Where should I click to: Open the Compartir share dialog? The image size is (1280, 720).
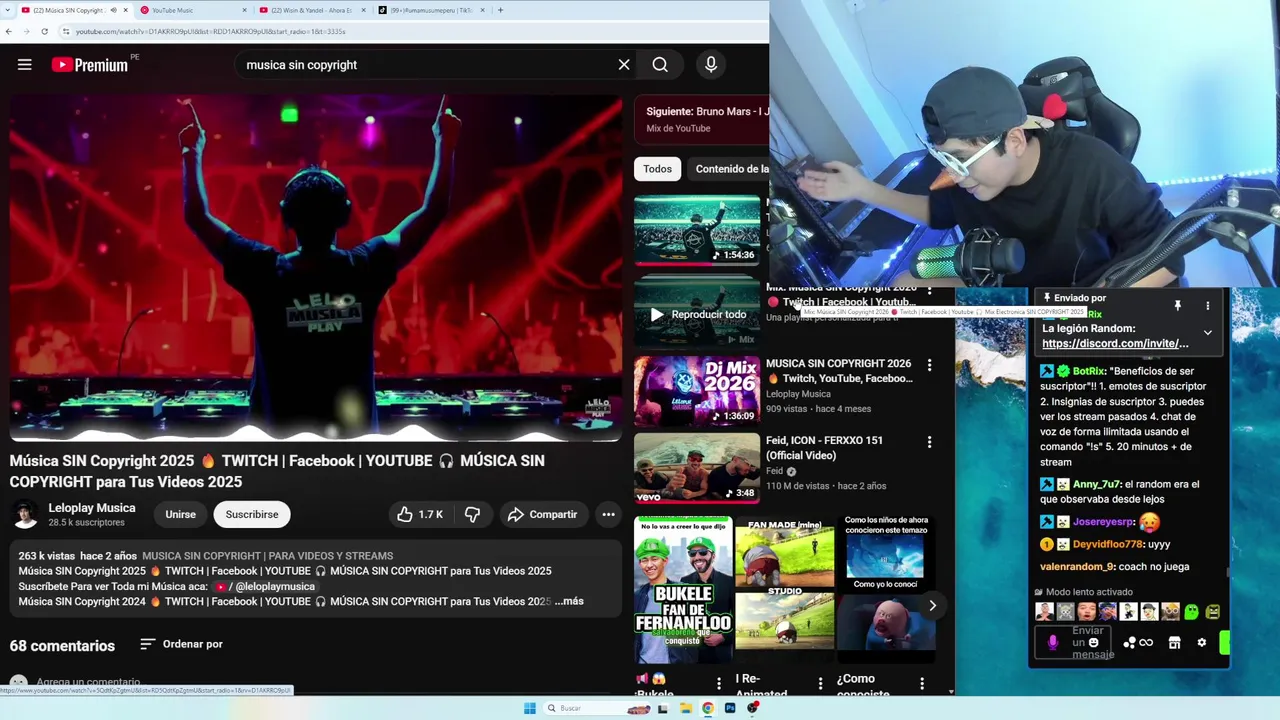[542, 514]
